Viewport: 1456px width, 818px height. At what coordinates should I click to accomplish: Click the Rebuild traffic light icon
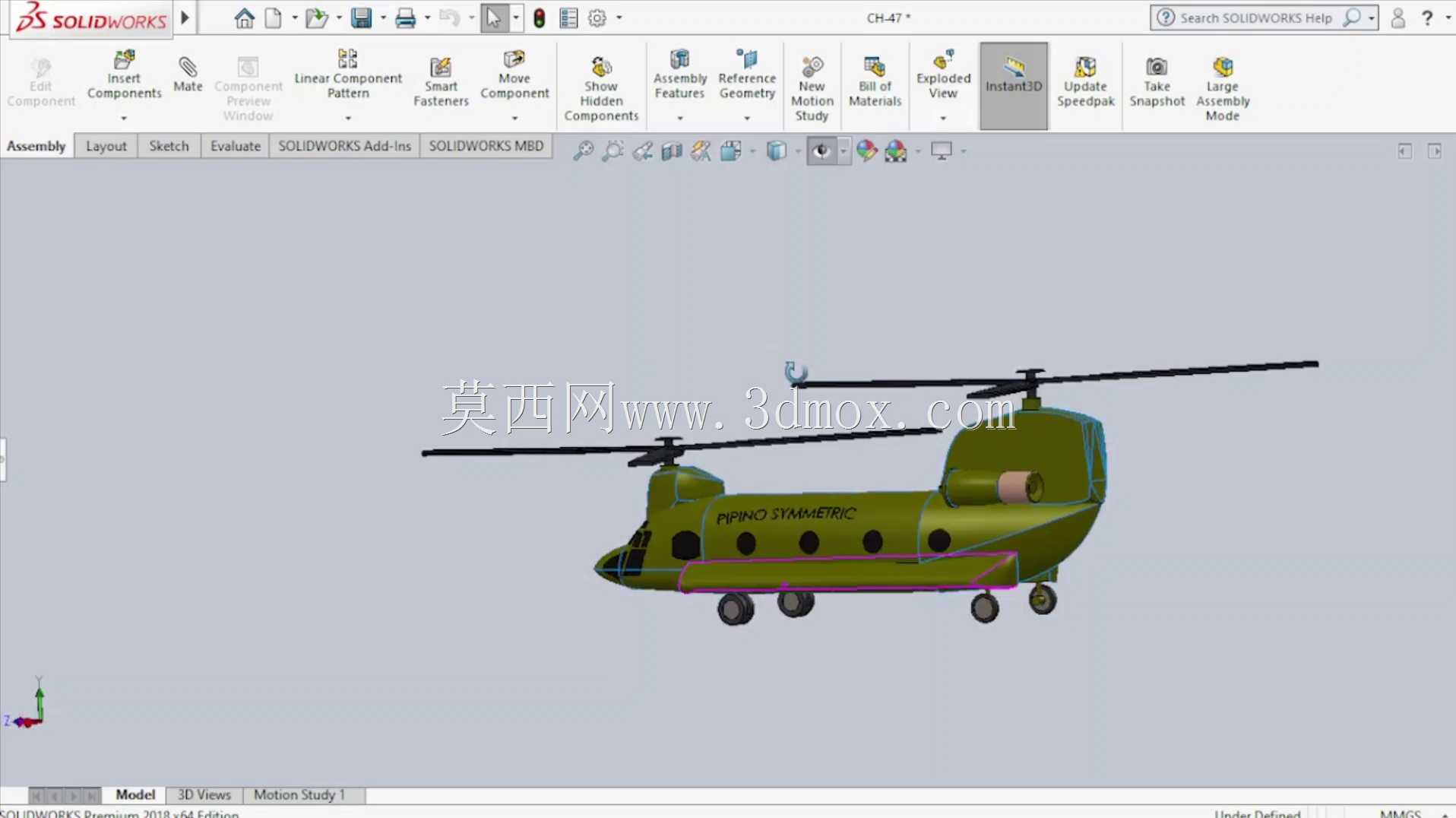540,17
